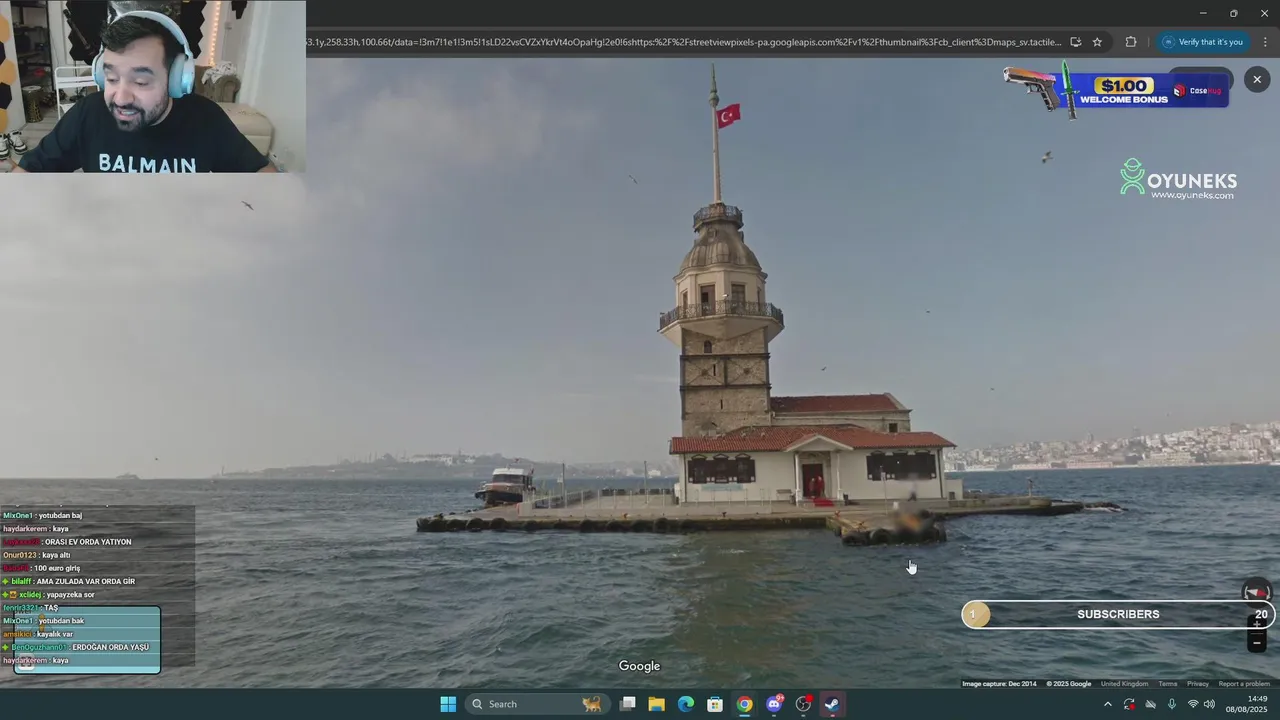
Task: Click the crossed-out cloud tray icon
Action: pyautogui.click(x=1150, y=704)
